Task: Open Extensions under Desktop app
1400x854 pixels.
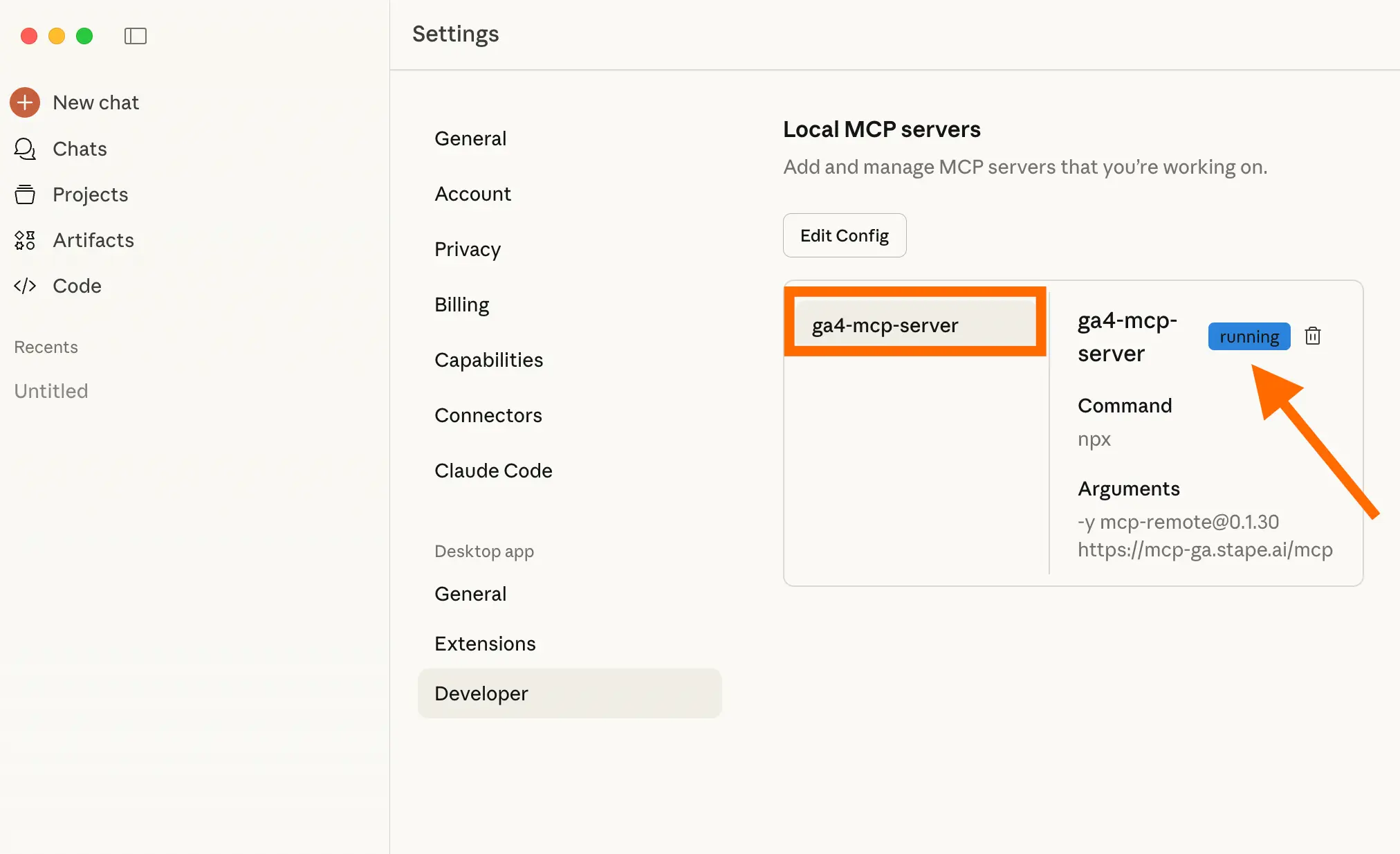Action: tap(485, 644)
